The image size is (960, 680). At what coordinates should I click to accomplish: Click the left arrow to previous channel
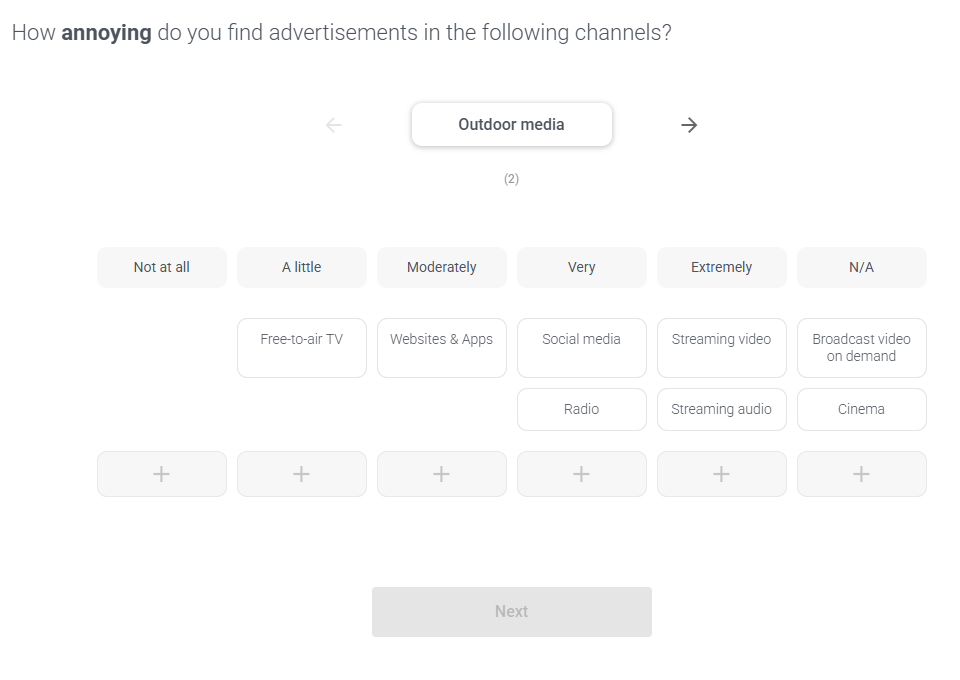point(334,125)
